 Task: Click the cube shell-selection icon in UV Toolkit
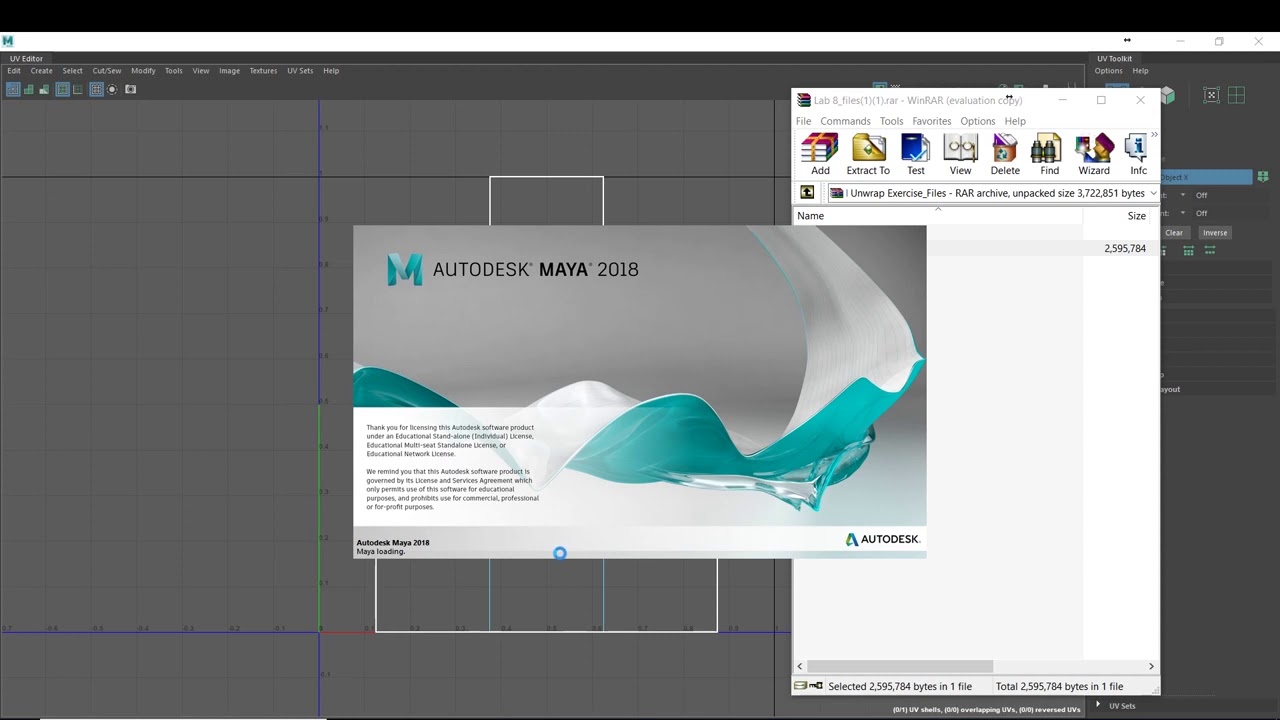[1168, 95]
